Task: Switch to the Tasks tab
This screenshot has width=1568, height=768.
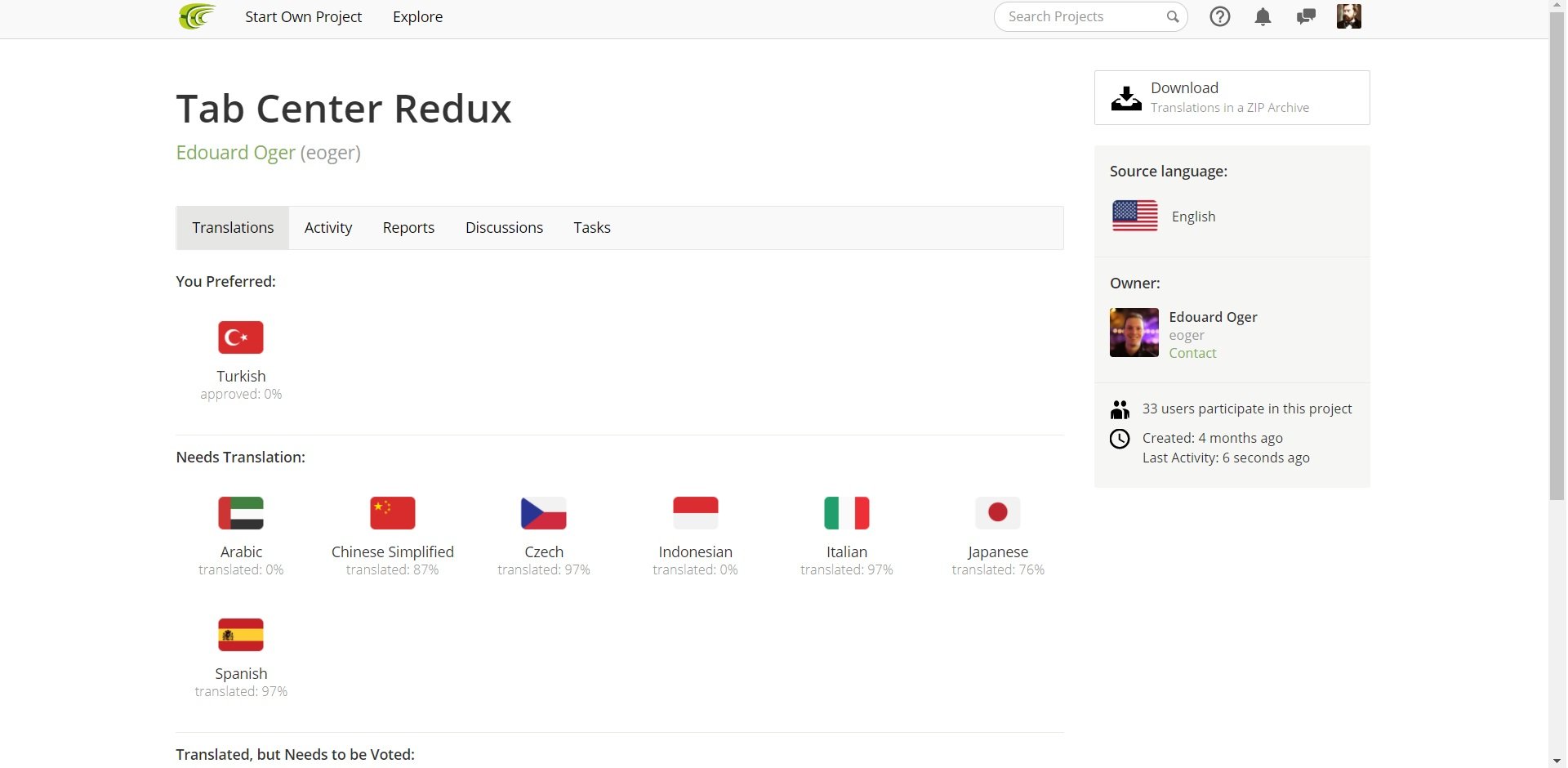Action: (x=592, y=228)
